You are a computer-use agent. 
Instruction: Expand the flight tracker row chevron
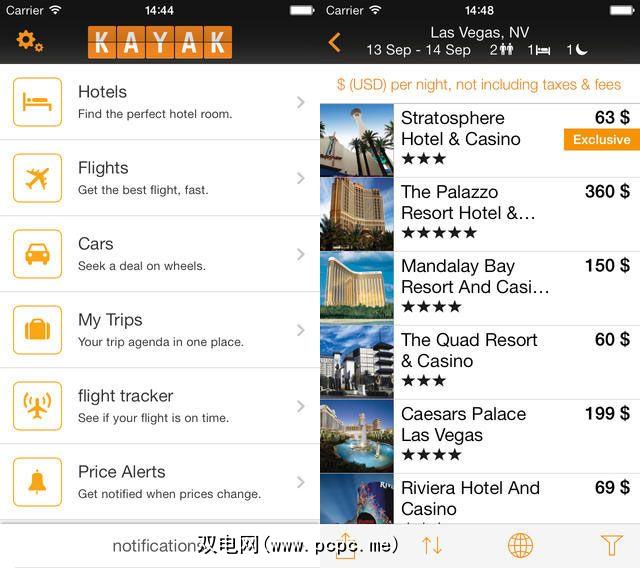click(301, 406)
